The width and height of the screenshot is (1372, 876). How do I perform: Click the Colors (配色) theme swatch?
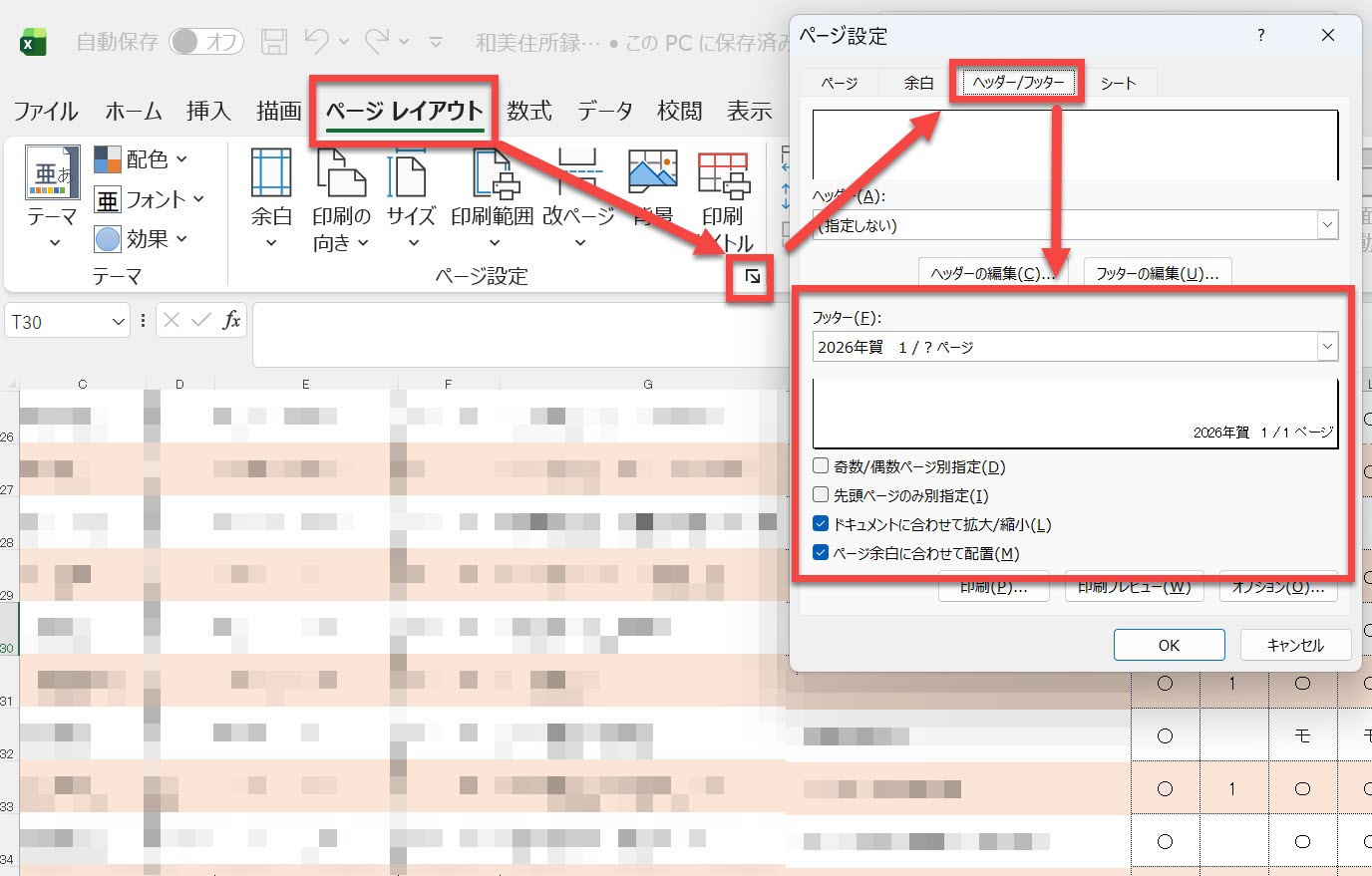[x=109, y=159]
